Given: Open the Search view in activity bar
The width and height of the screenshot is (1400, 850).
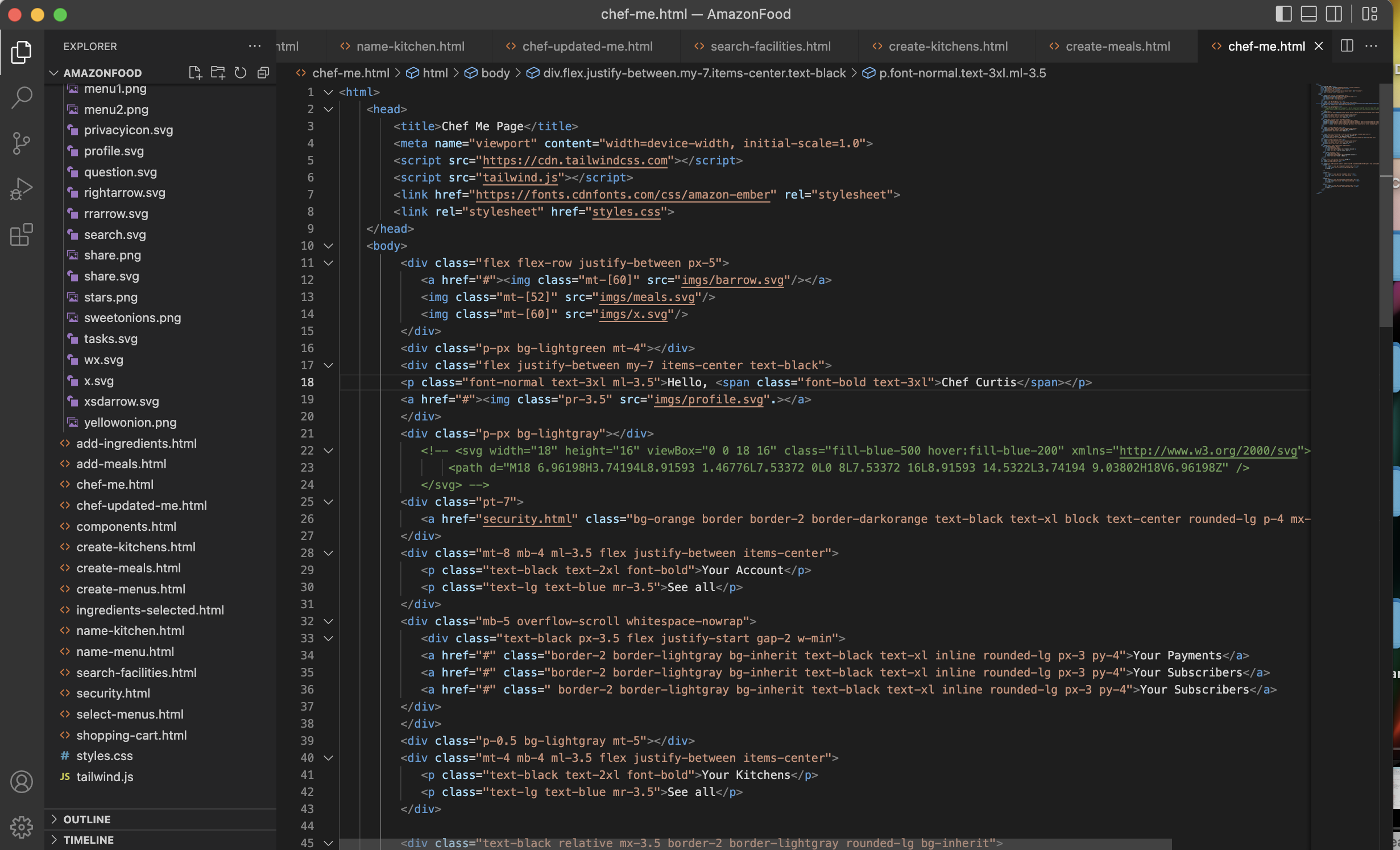Looking at the screenshot, I should (22, 97).
